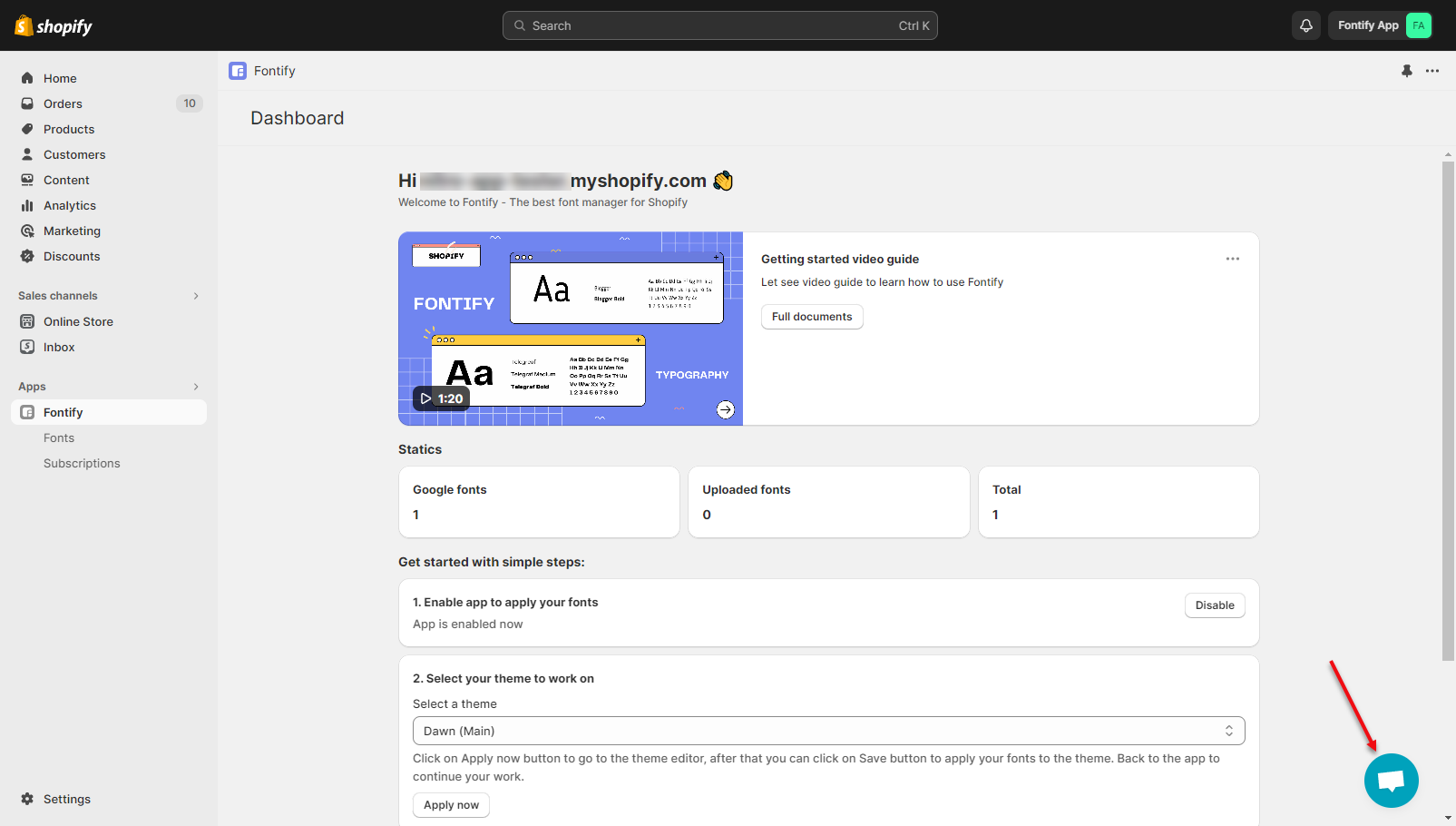Open the Fonts submenu item

[x=59, y=438]
